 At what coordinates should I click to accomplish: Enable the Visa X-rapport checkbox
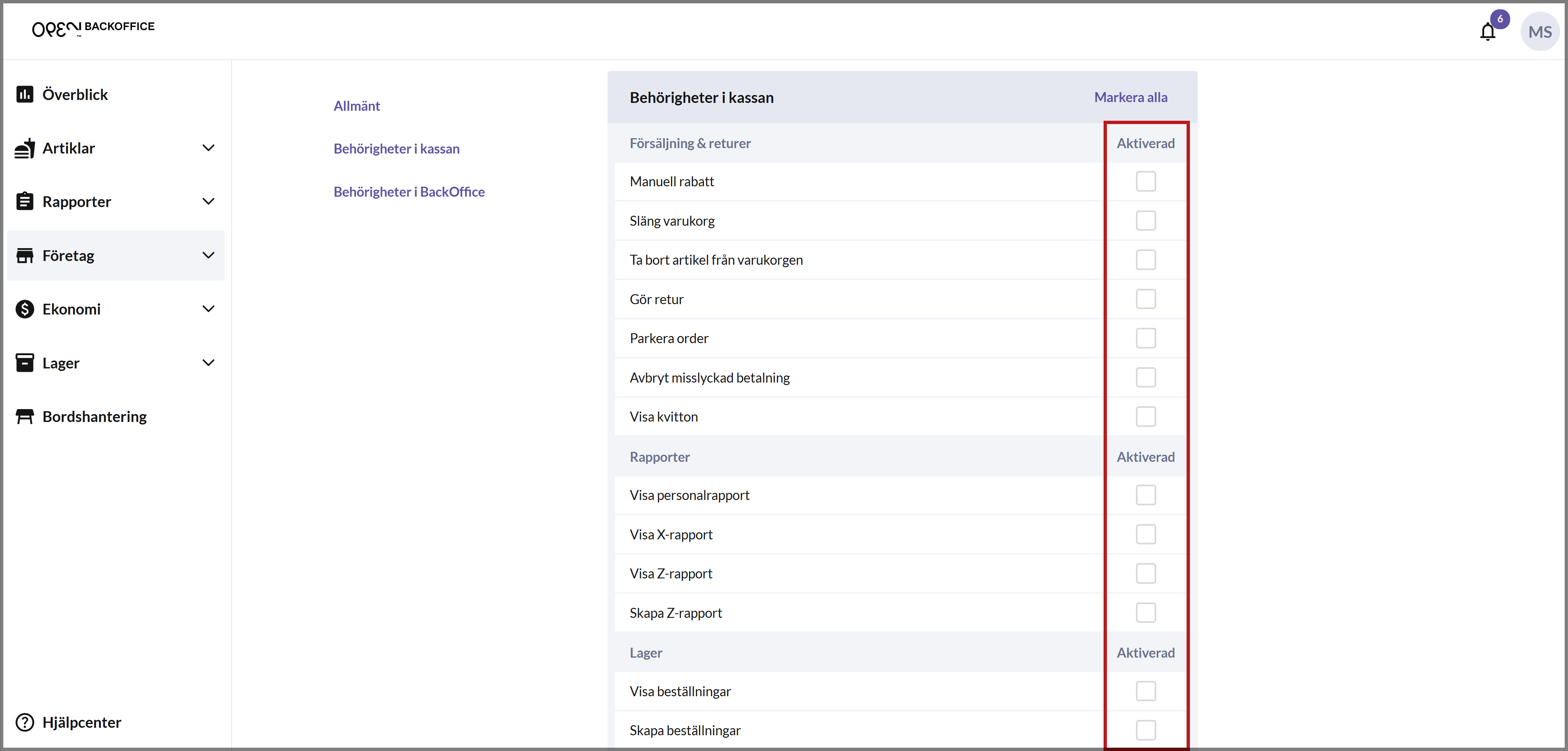tap(1145, 534)
